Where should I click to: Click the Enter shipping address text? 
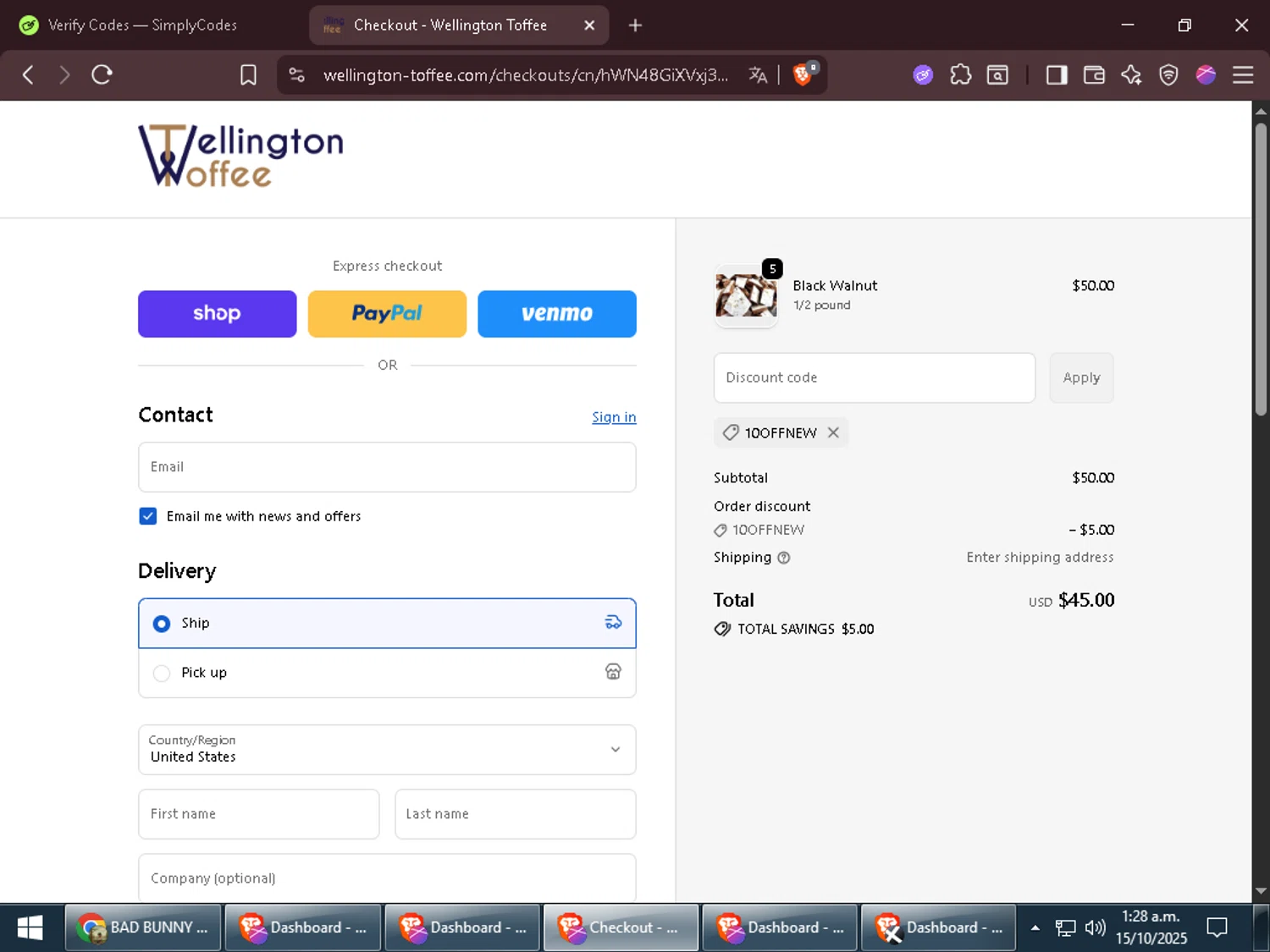tap(1040, 558)
